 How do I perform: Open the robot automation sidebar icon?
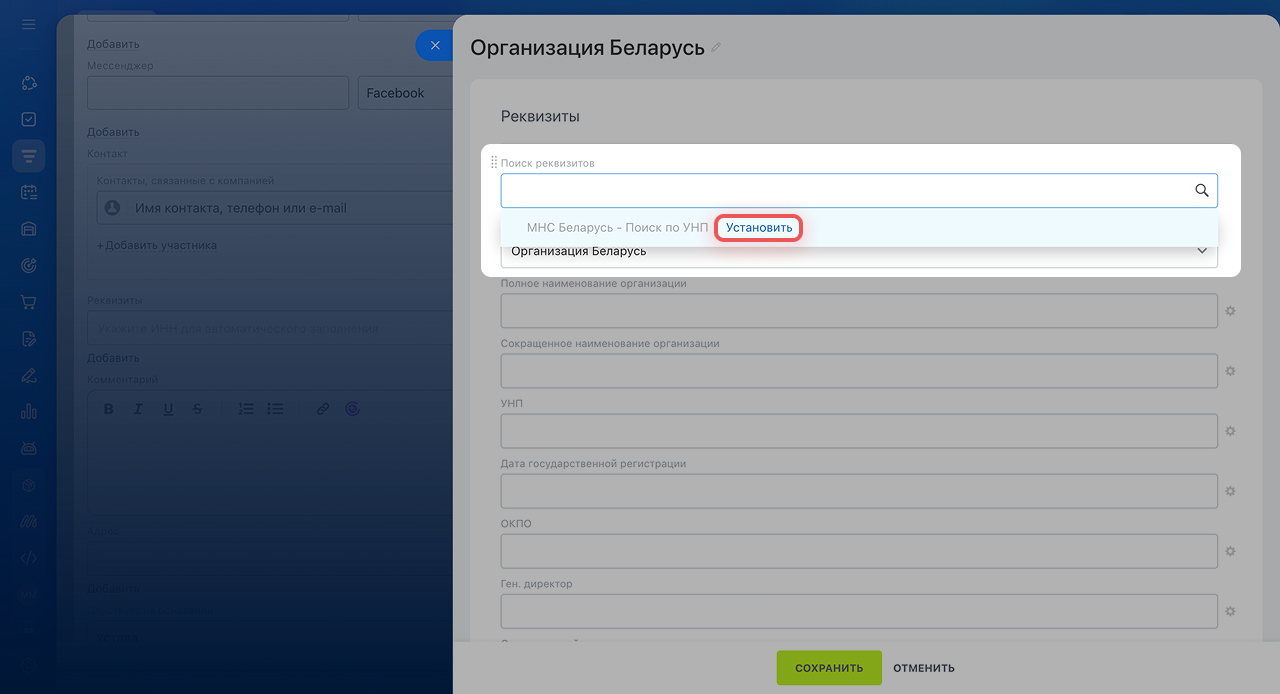point(28,448)
